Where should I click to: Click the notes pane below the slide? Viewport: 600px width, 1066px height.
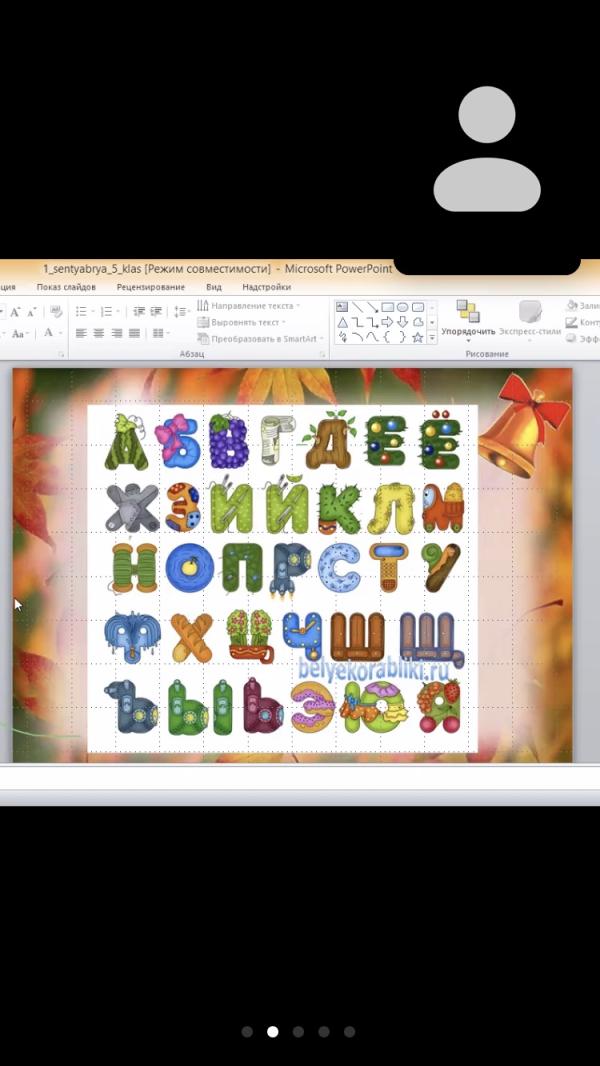point(300,778)
